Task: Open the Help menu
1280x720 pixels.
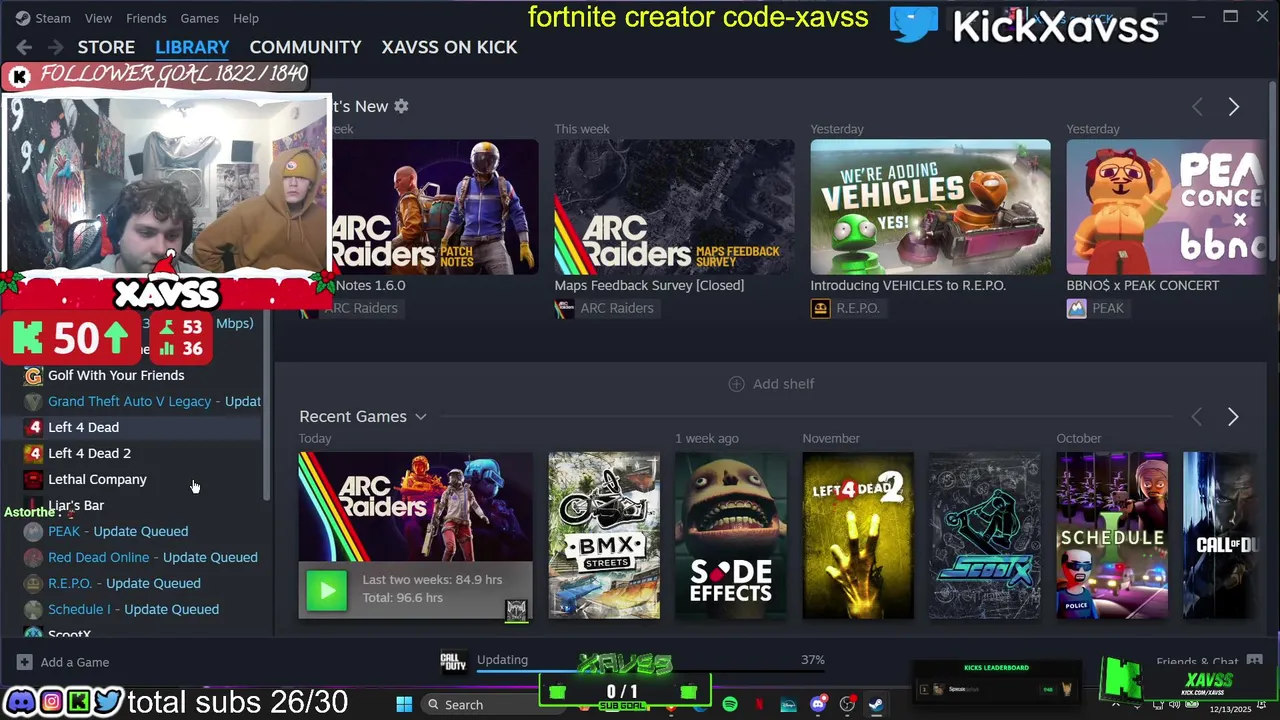Action: click(x=245, y=18)
